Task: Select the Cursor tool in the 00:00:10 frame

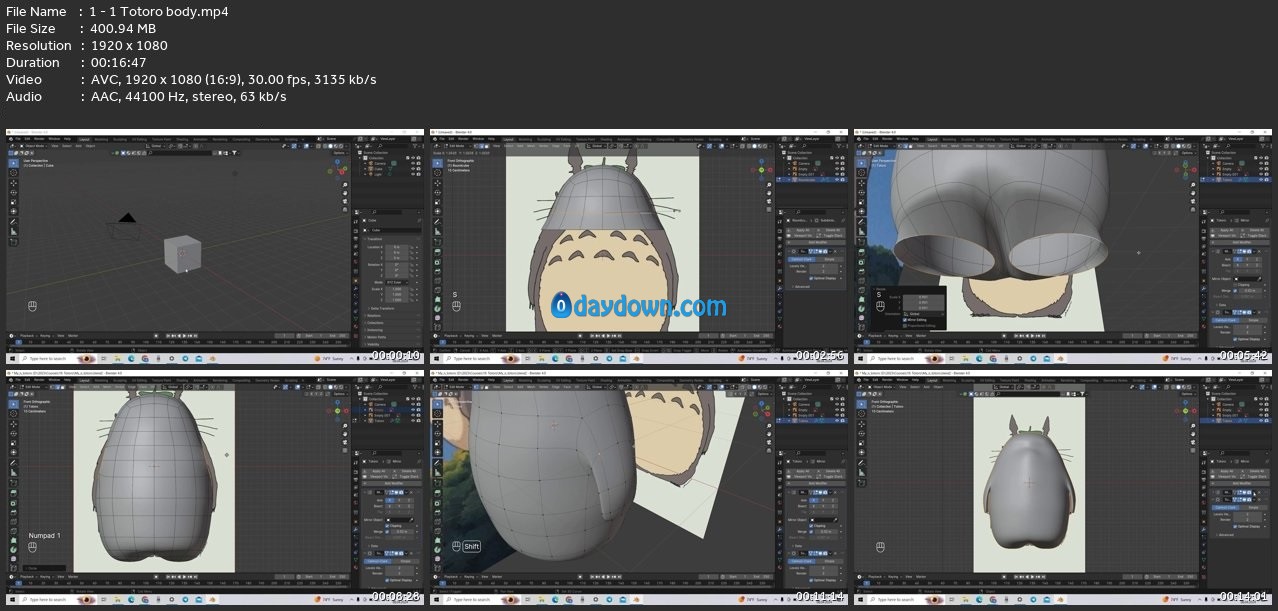Action: pos(13,173)
